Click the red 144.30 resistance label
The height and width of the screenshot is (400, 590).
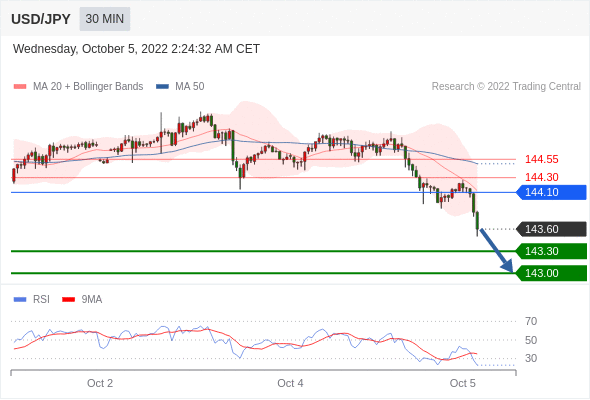click(541, 177)
